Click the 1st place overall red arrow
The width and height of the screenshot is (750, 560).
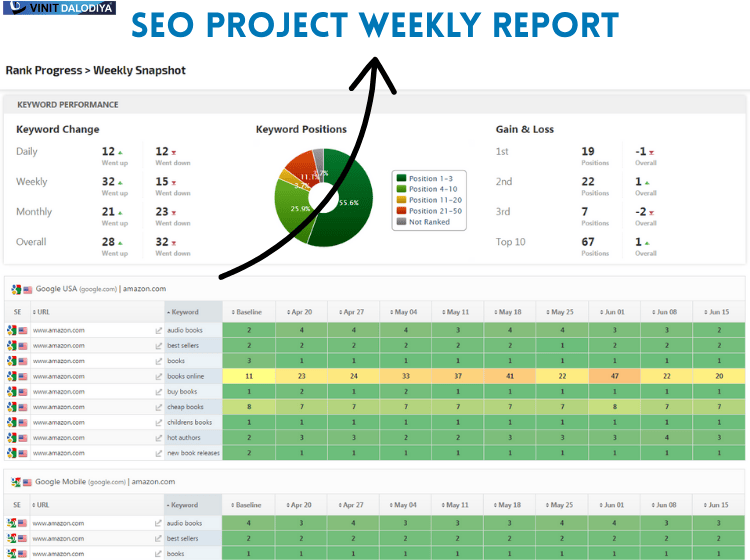pos(651,153)
